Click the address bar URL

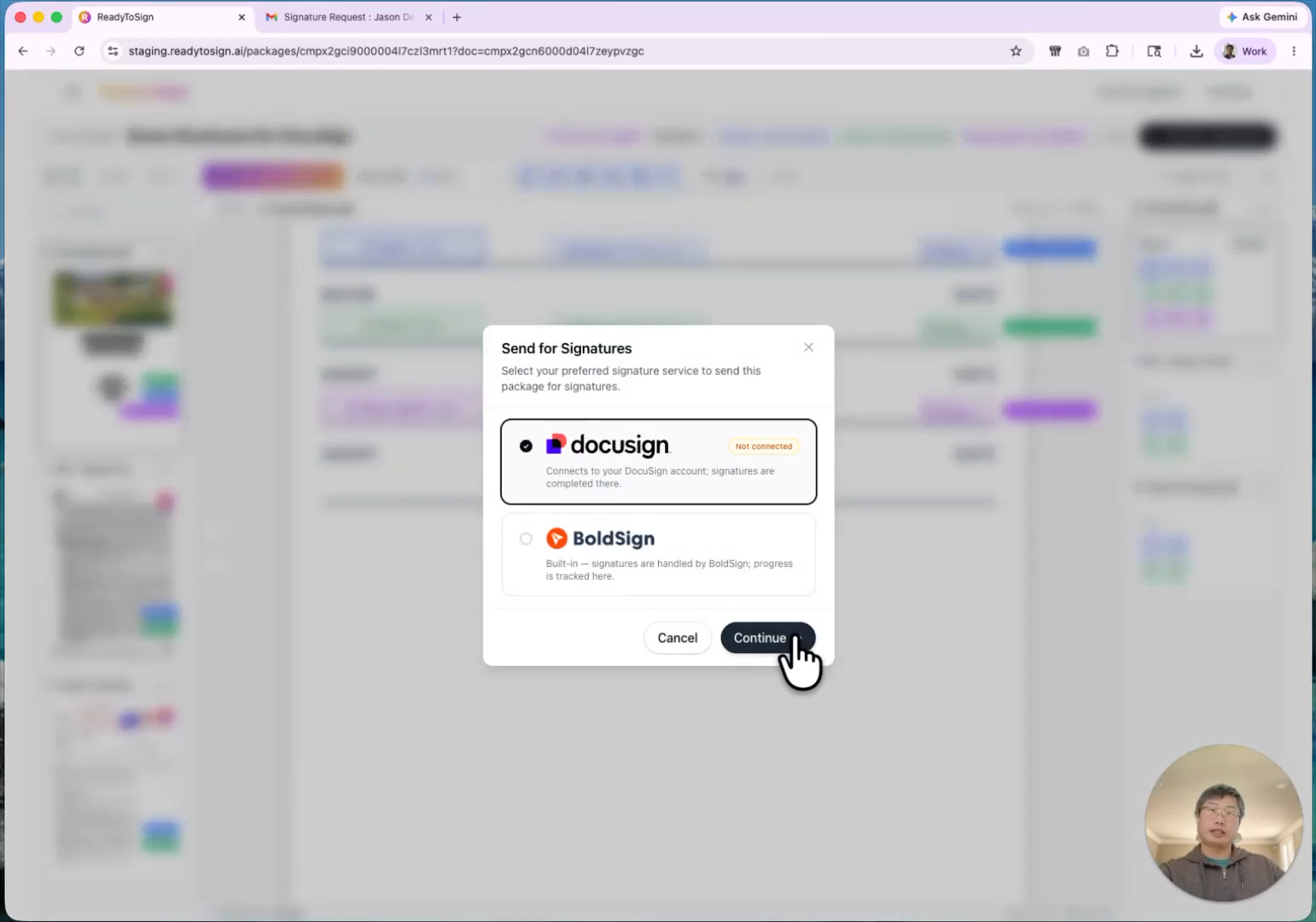click(386, 51)
